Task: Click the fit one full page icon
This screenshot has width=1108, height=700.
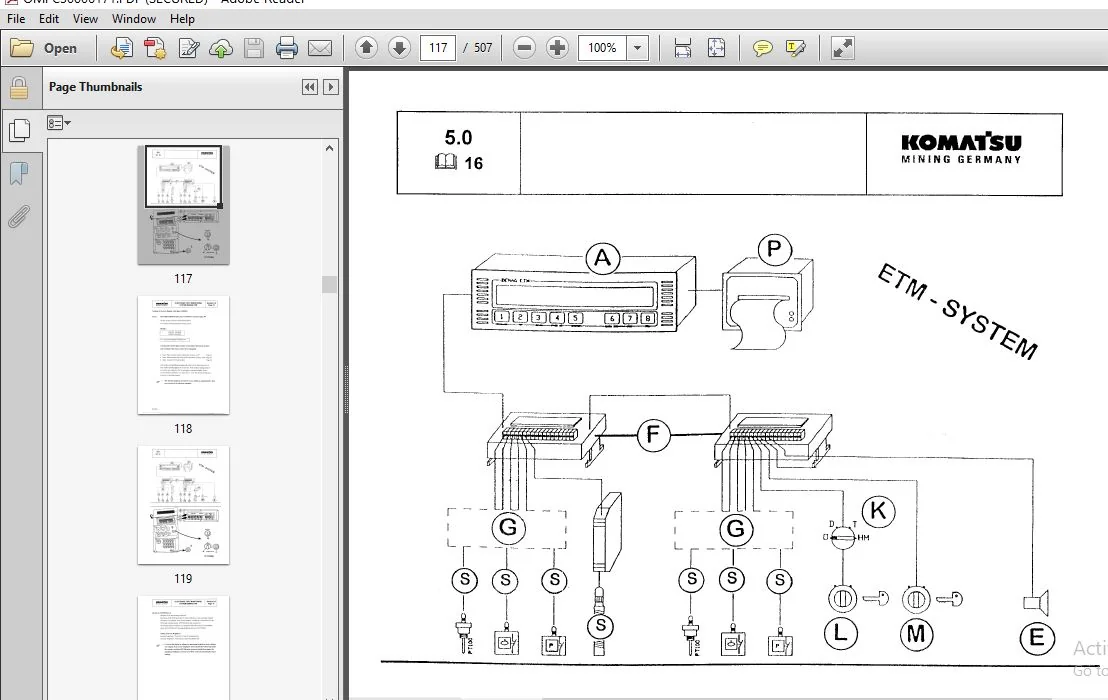Action: [717, 48]
